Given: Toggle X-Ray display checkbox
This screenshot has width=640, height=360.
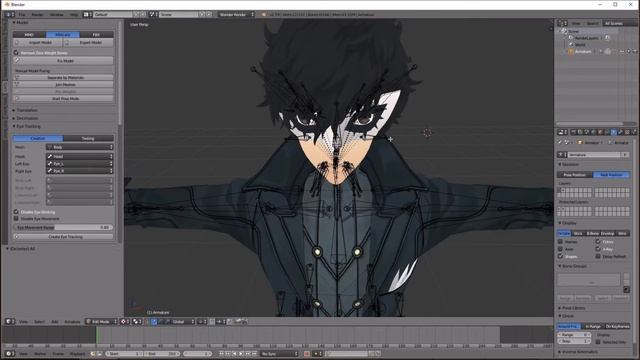Looking at the screenshot, I should pos(598,249).
